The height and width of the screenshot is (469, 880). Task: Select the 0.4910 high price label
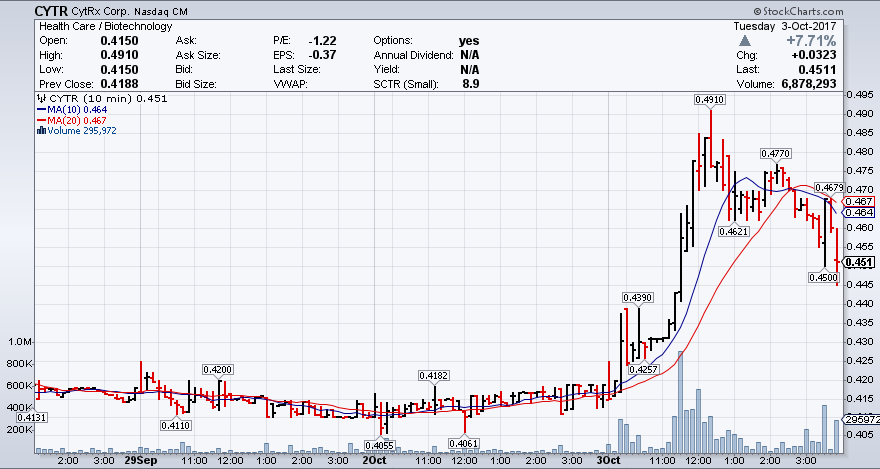(710, 100)
